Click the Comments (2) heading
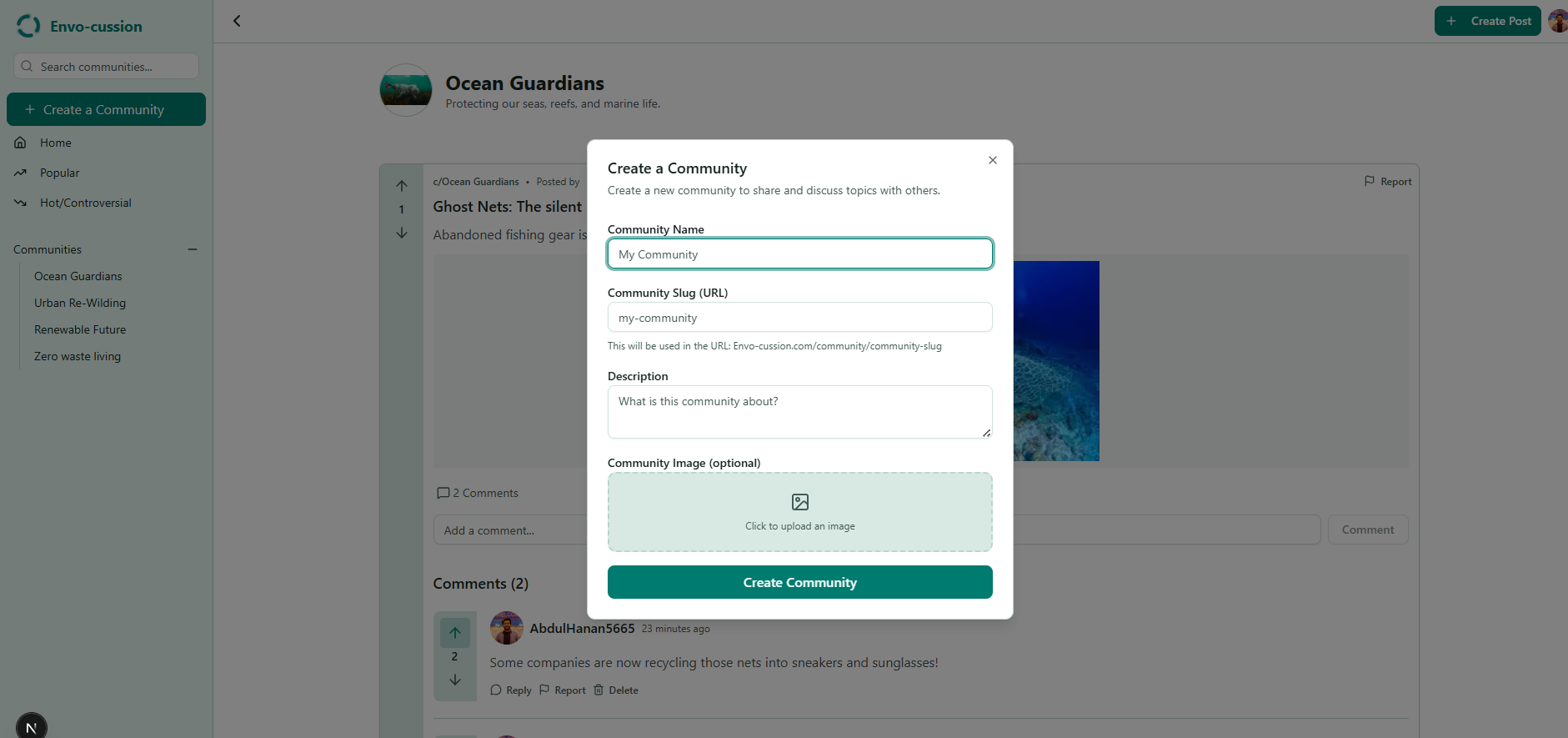Image resolution: width=1568 pixels, height=738 pixels. coord(481,584)
